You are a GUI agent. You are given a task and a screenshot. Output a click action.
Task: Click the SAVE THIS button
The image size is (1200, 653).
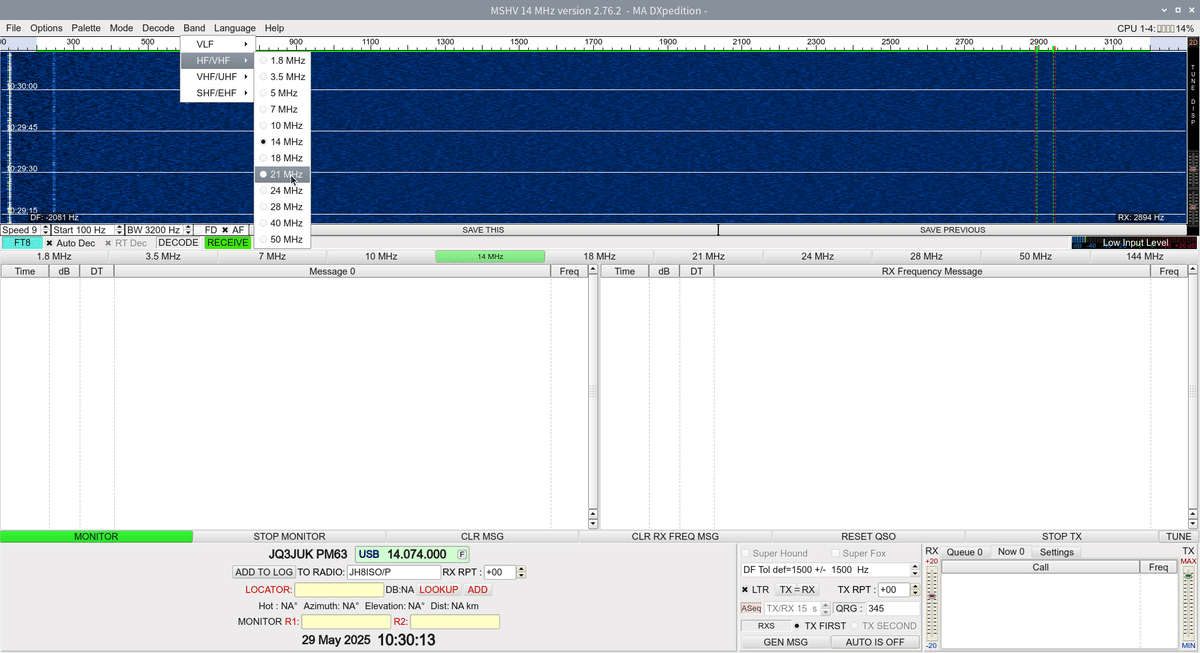(482, 229)
